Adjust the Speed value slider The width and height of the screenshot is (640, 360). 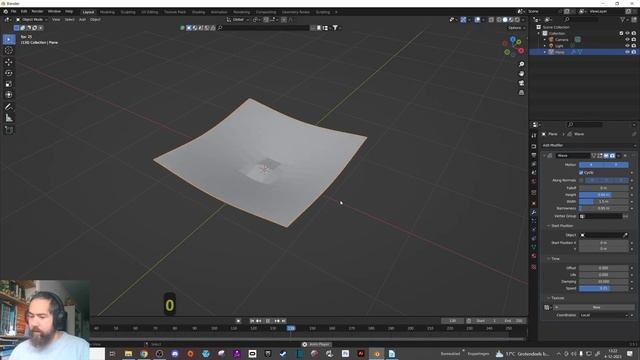[604, 288]
